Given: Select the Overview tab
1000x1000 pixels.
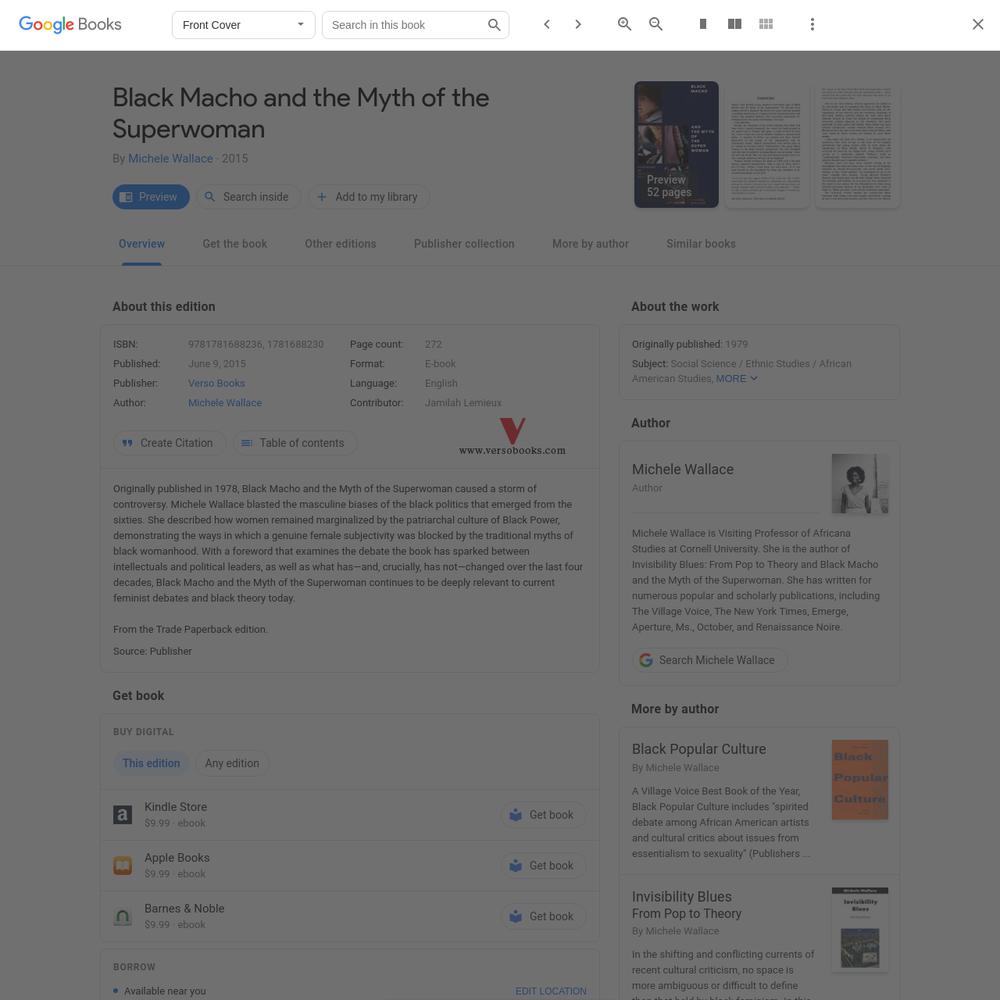Looking at the screenshot, I should (x=142, y=244).
